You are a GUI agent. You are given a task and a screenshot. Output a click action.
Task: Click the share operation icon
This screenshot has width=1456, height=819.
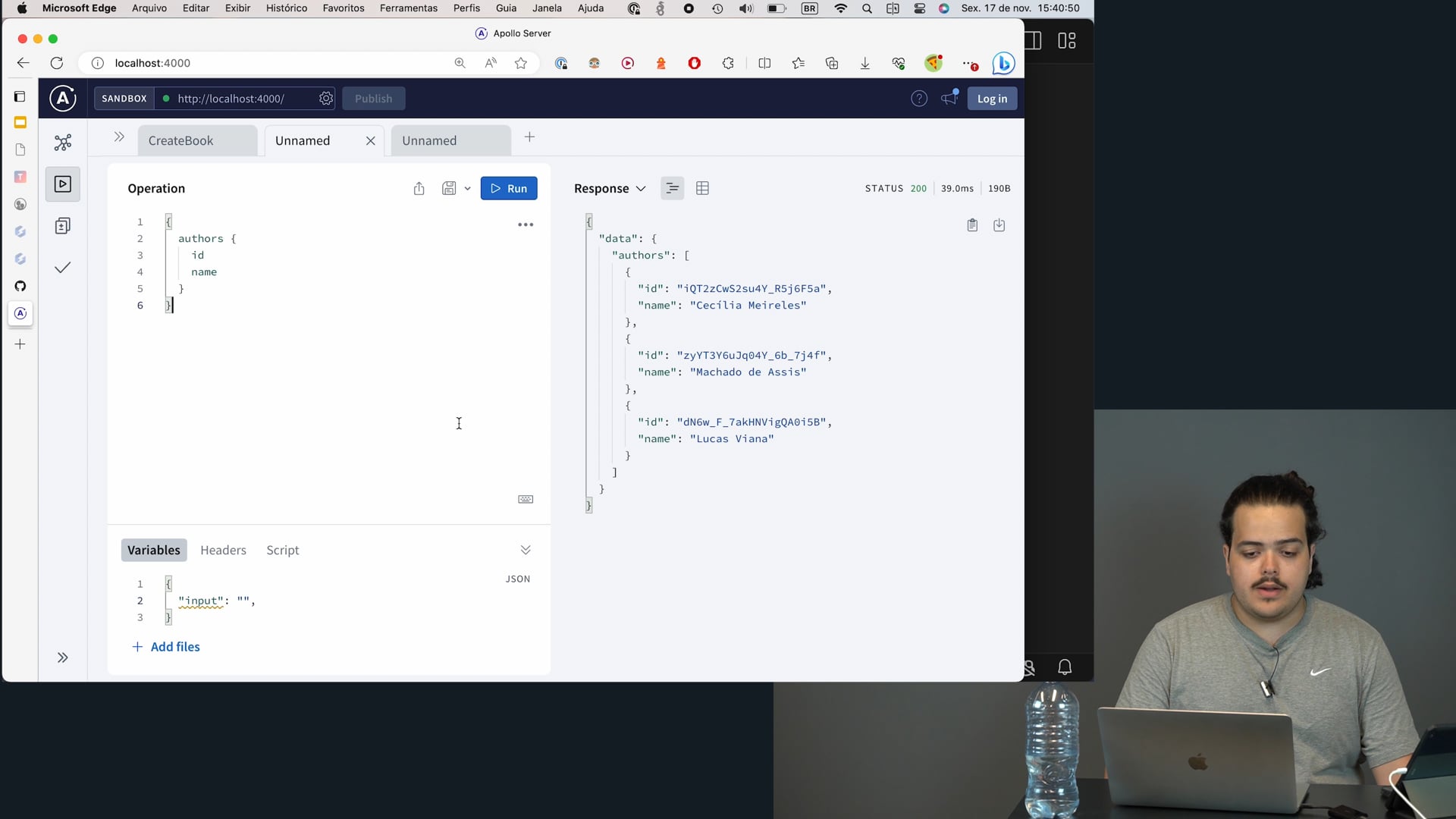[x=419, y=189]
